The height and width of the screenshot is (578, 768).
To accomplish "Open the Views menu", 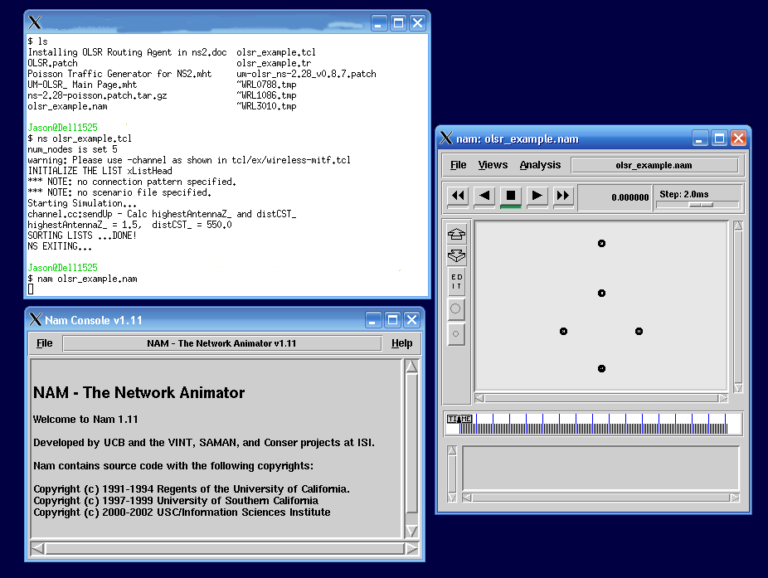I will (493, 165).
